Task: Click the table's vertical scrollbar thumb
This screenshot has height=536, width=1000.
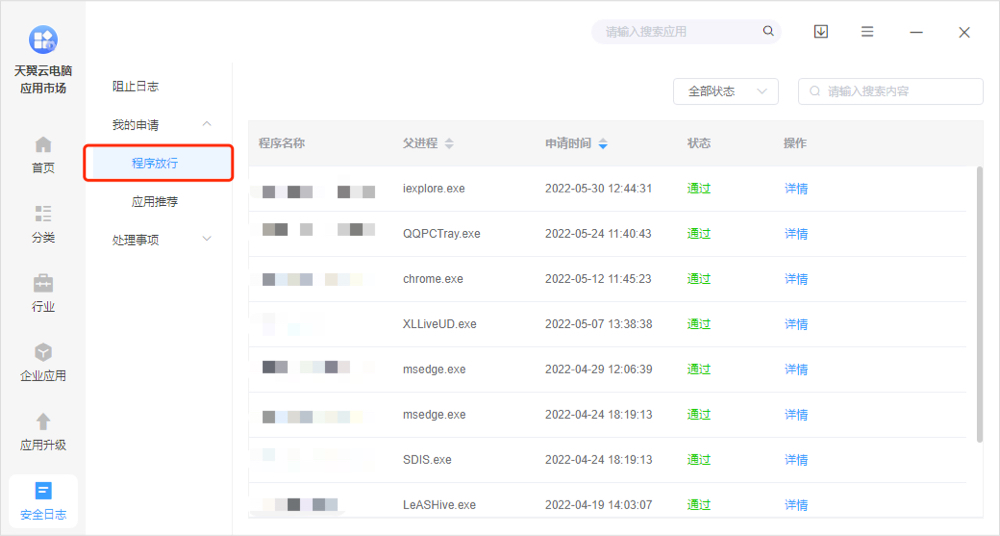Action: click(x=980, y=304)
